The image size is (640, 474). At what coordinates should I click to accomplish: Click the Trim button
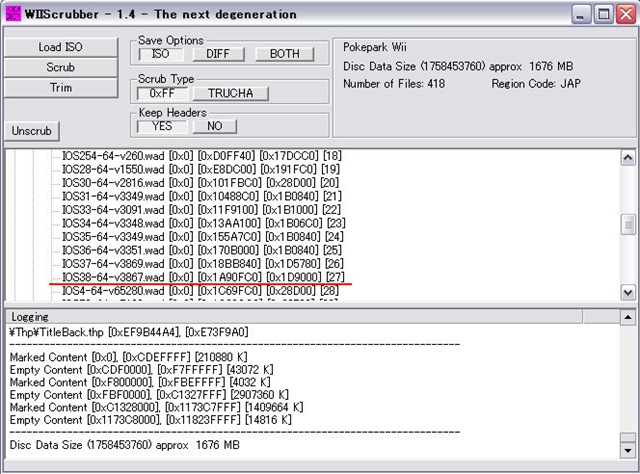tap(61, 87)
